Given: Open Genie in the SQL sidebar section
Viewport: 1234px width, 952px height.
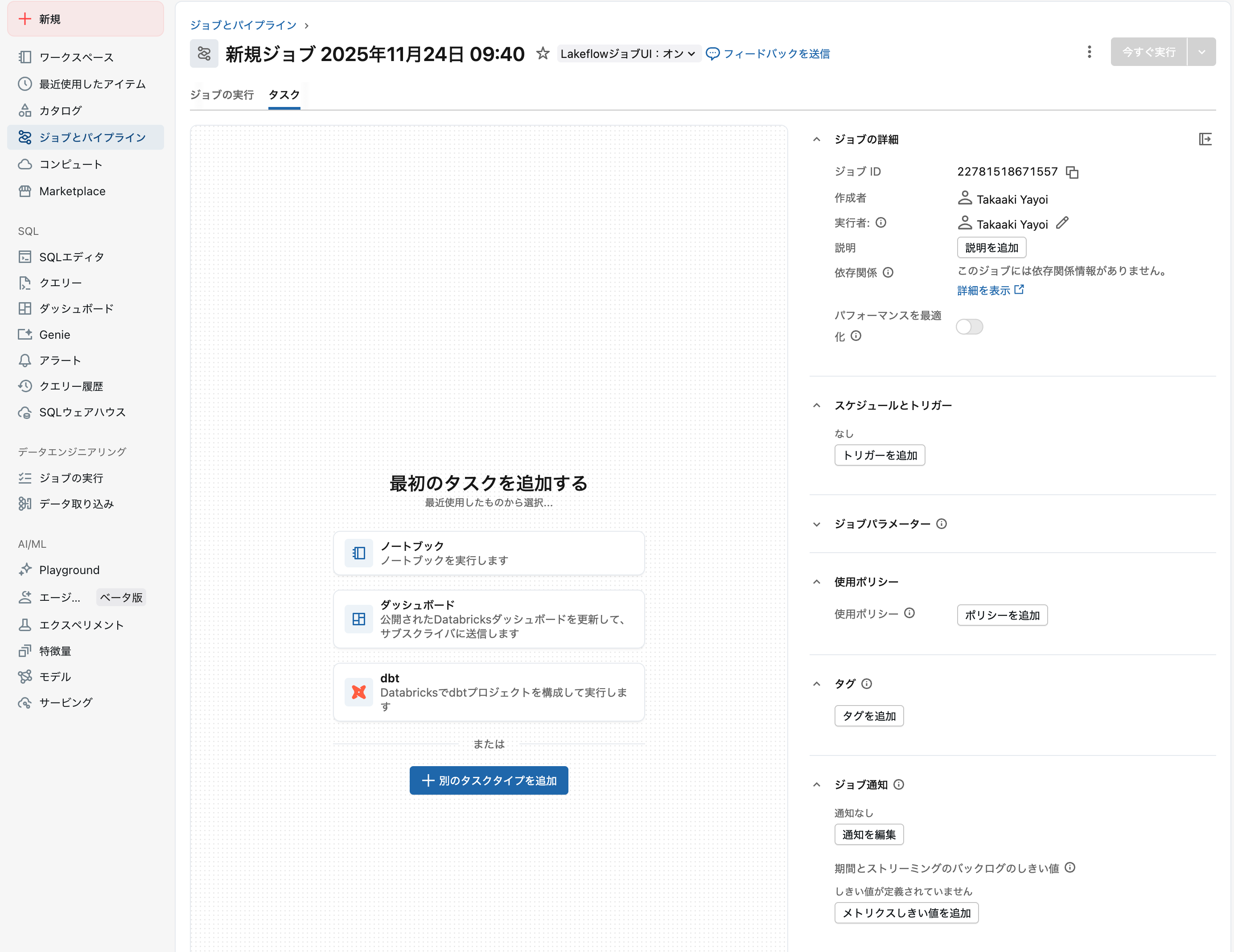Looking at the screenshot, I should pos(53,334).
